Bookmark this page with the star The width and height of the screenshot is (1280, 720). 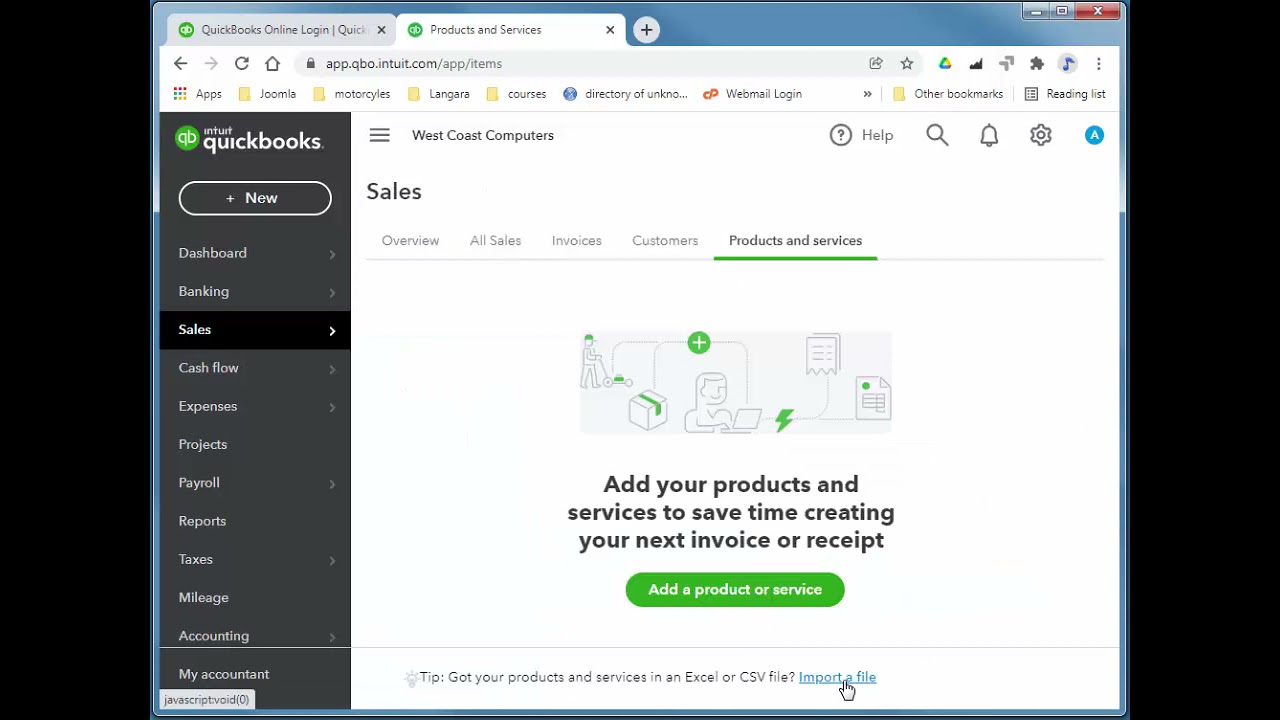tap(907, 63)
